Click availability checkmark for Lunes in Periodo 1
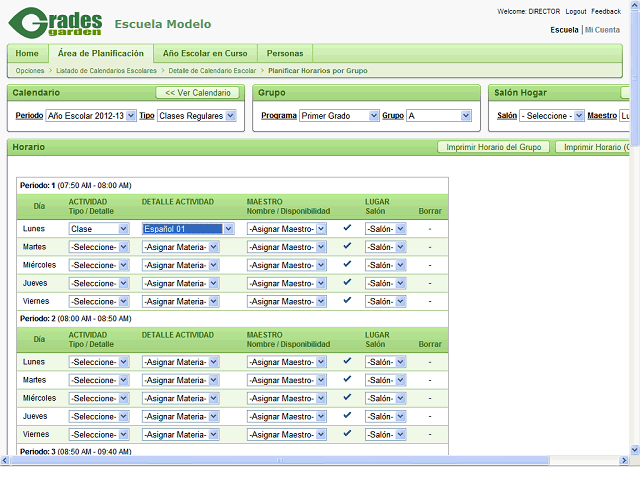Image resolution: width=640 pixels, height=480 pixels. click(x=347, y=228)
